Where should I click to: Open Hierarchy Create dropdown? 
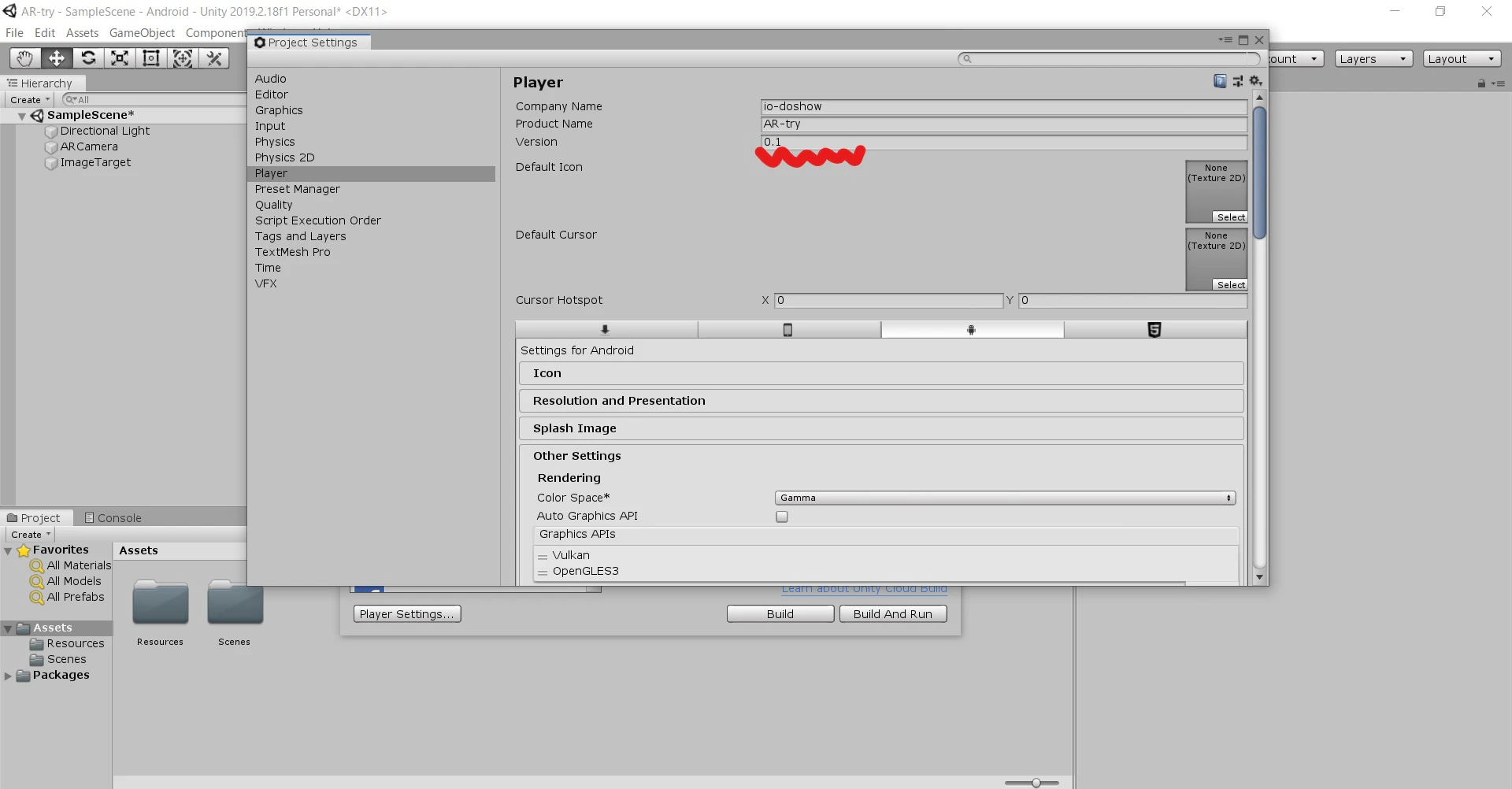pyautogui.click(x=30, y=100)
